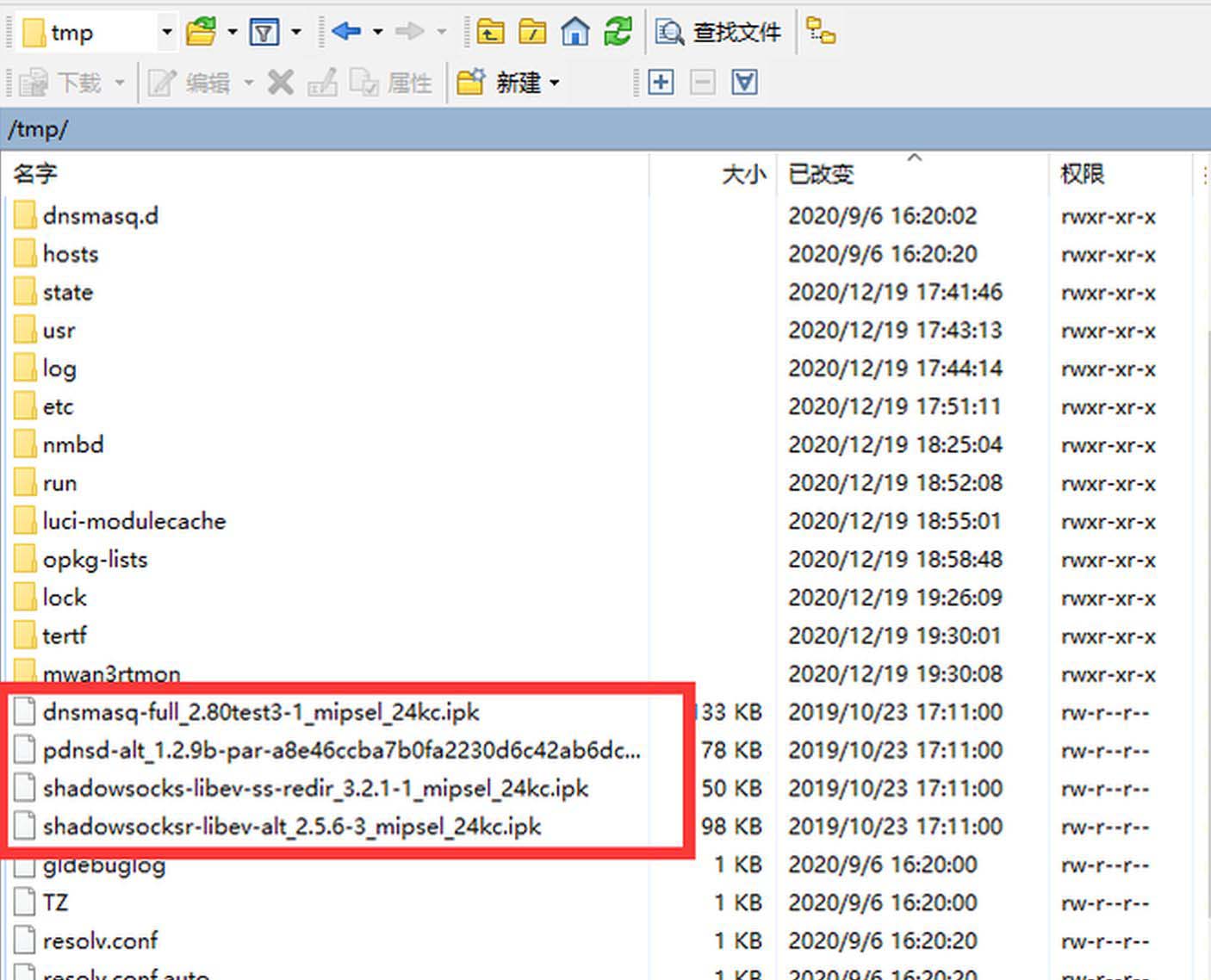Image resolution: width=1211 pixels, height=980 pixels.
Task: Click the select files plus icon
Action: tap(661, 83)
